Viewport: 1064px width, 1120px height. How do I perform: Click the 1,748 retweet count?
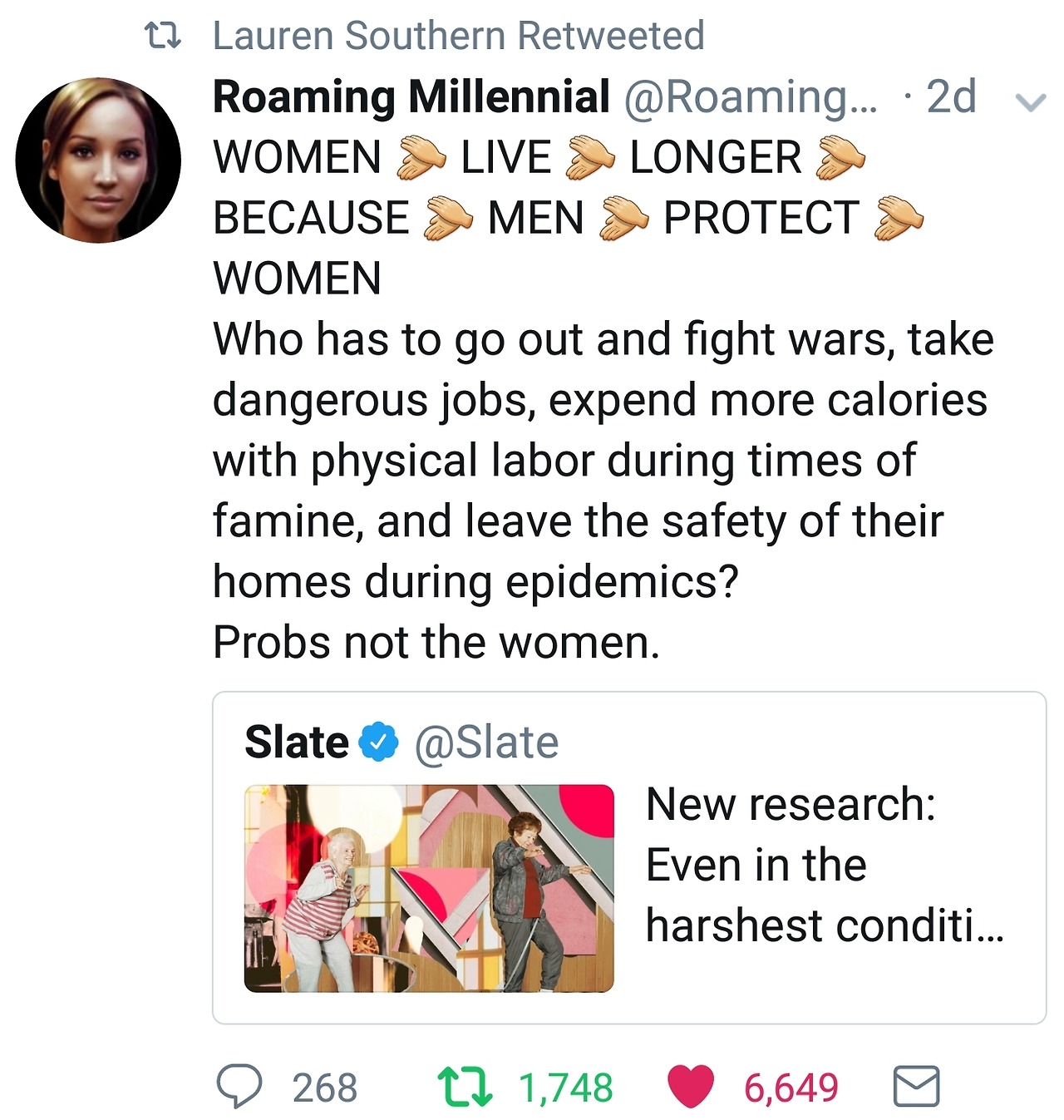(566, 1088)
